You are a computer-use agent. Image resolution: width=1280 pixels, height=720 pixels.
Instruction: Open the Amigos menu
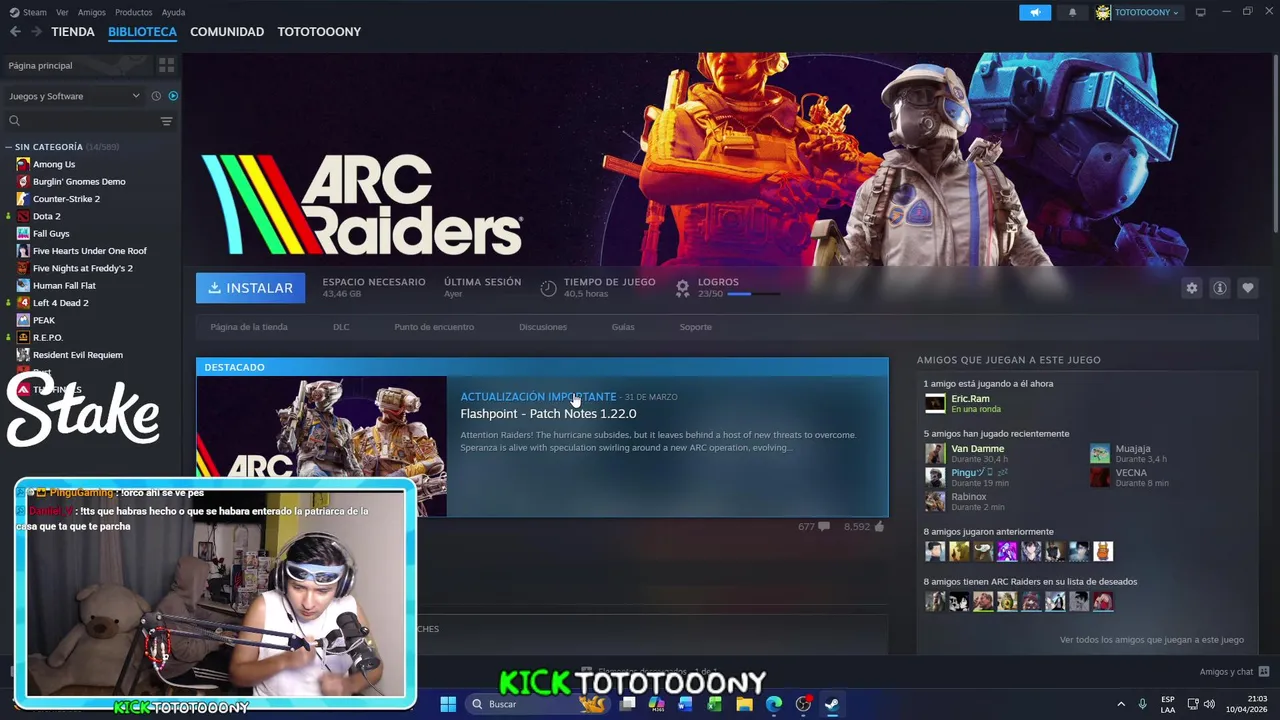point(91,12)
